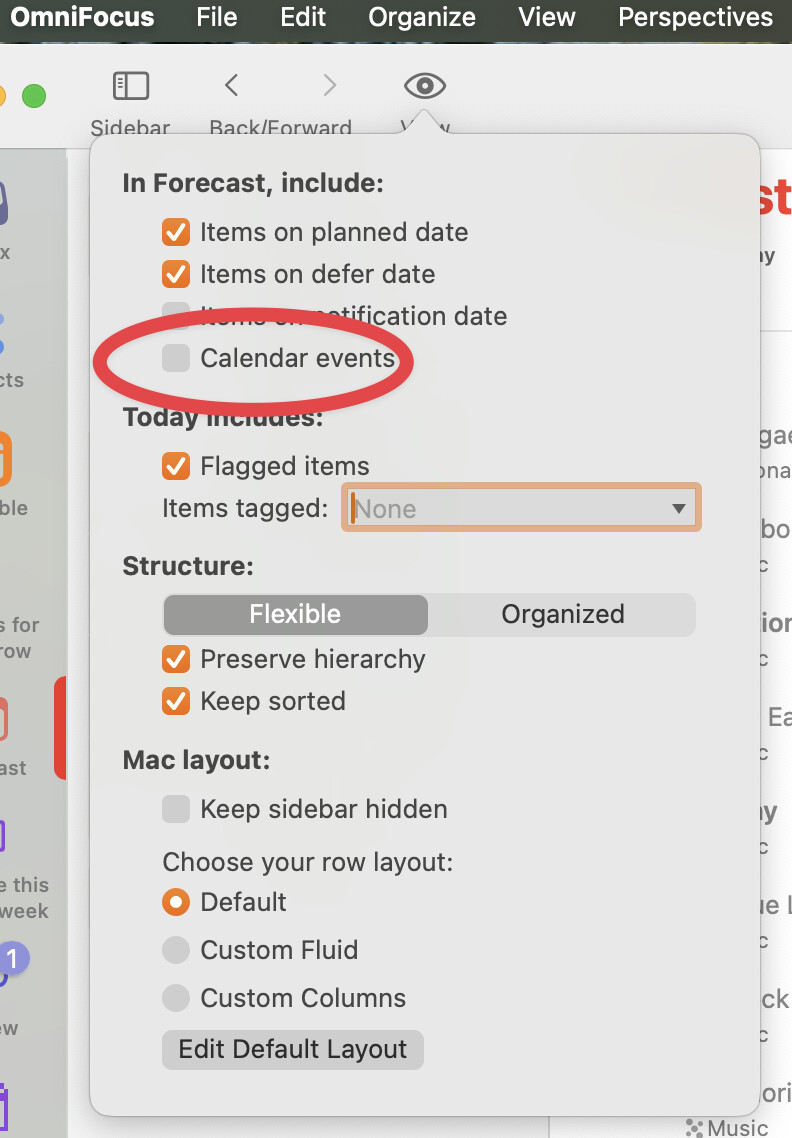792x1138 pixels.
Task: Uncheck Items on planned date
Action: (x=176, y=233)
